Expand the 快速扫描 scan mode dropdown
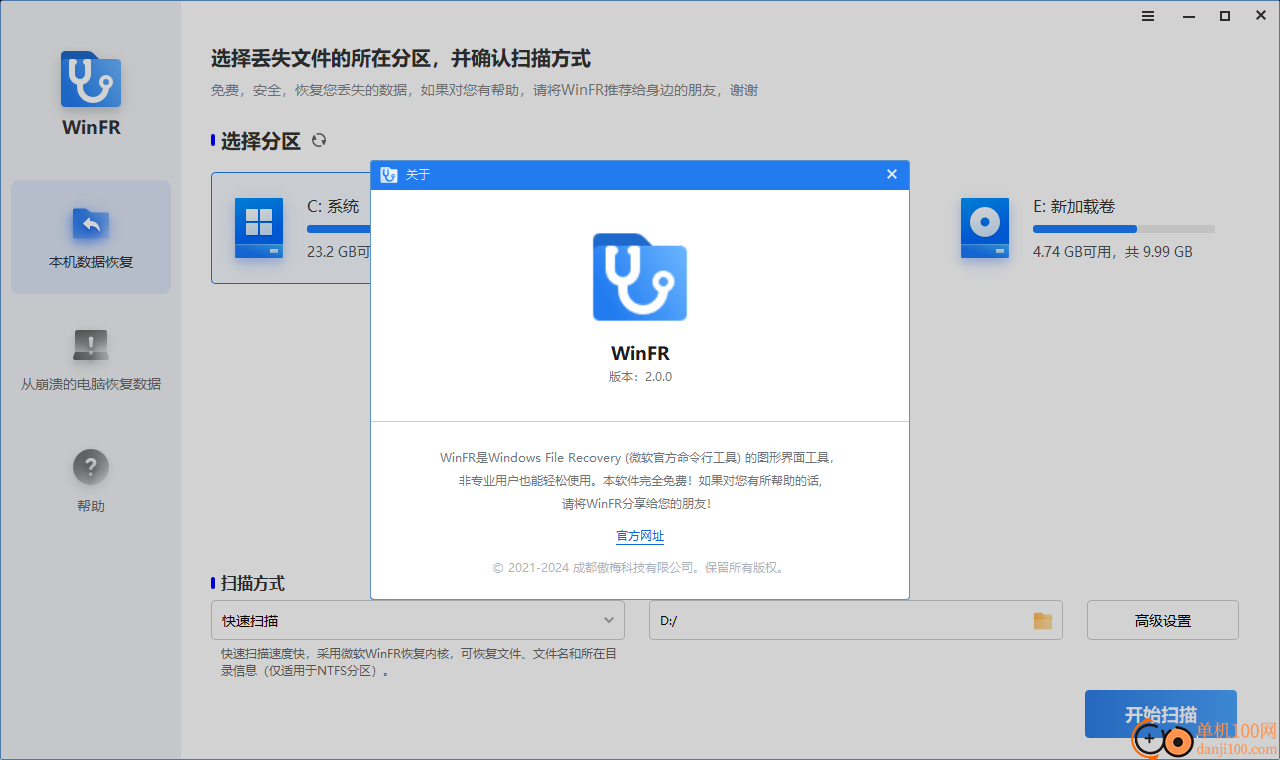This screenshot has height=760, width=1280. point(418,620)
